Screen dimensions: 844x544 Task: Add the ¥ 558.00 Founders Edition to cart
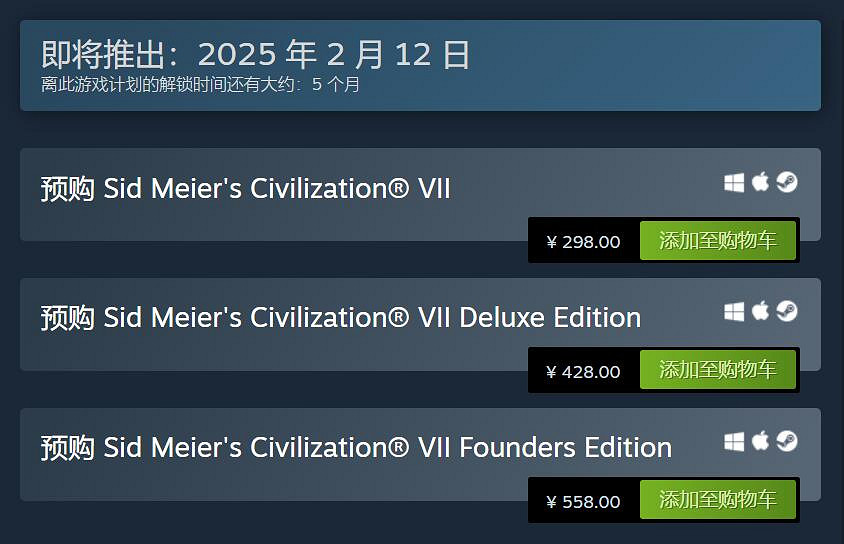(x=717, y=501)
